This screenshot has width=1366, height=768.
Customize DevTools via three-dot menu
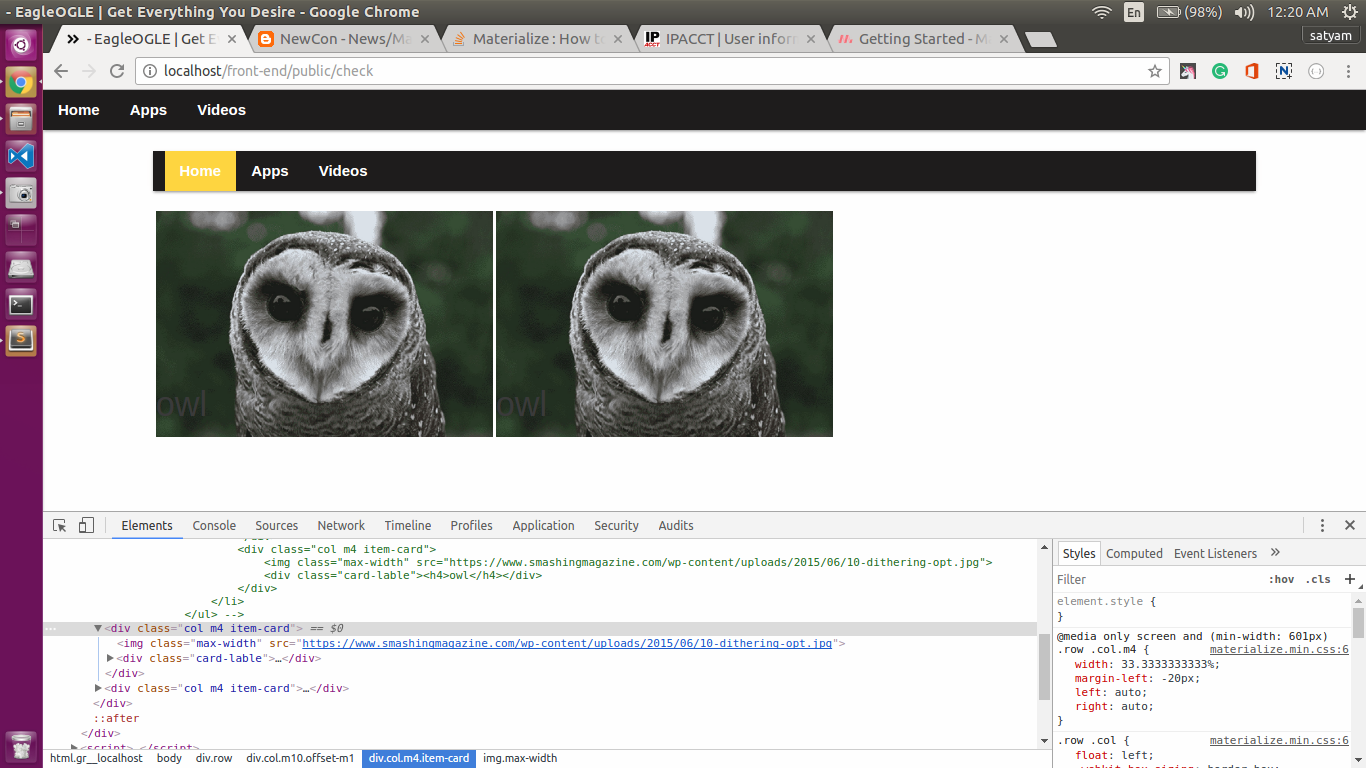coord(1322,525)
